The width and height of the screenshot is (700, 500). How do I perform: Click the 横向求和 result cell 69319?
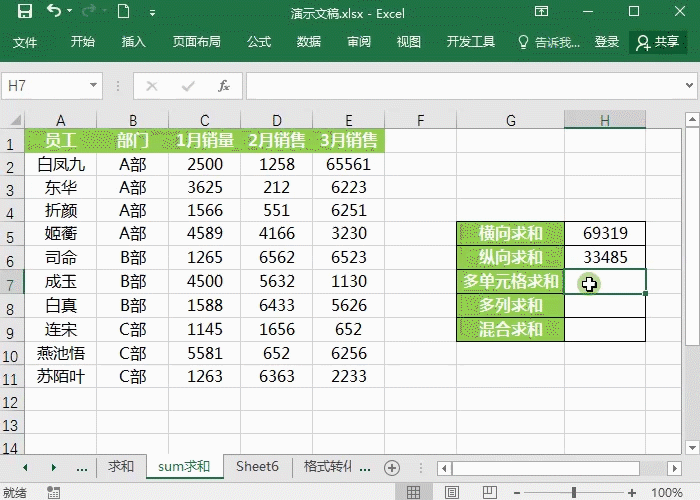[x=605, y=233]
